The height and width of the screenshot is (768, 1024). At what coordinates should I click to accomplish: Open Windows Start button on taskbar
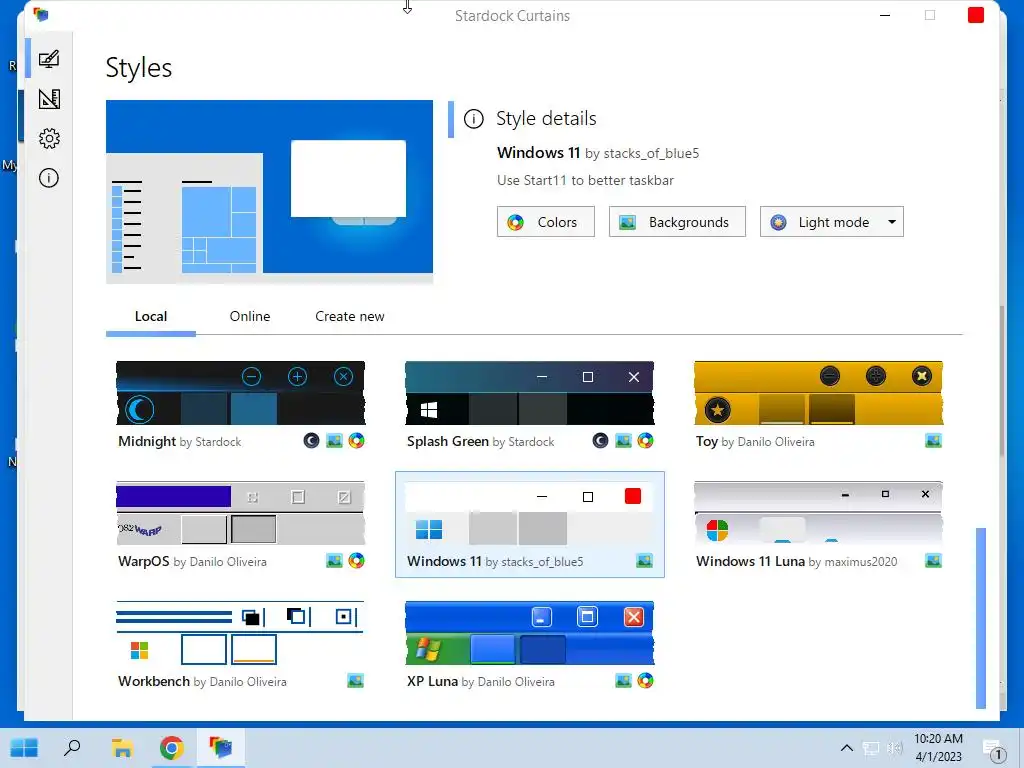pyautogui.click(x=24, y=748)
